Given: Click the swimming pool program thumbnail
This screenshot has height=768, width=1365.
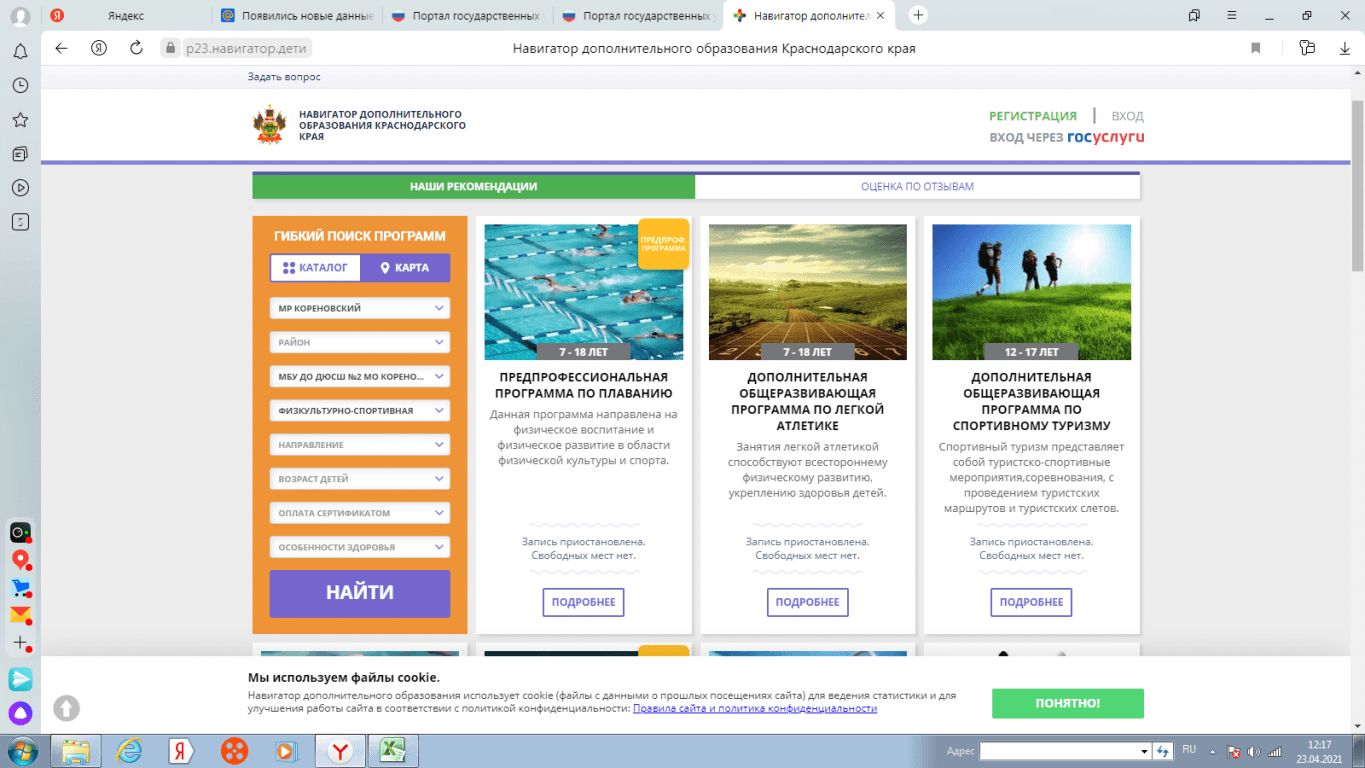Looking at the screenshot, I should click(x=583, y=291).
